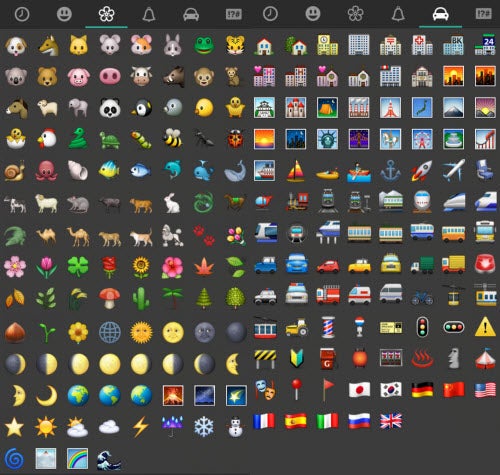Pick the honeybee emoji
Image resolution: width=500 pixels, height=475 pixels.
tap(172, 138)
